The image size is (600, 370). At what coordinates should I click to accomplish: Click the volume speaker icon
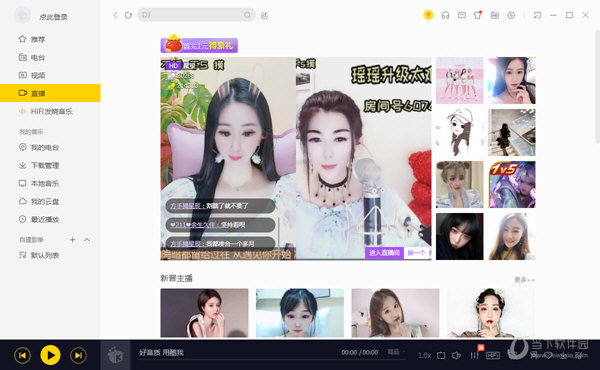coord(456,355)
